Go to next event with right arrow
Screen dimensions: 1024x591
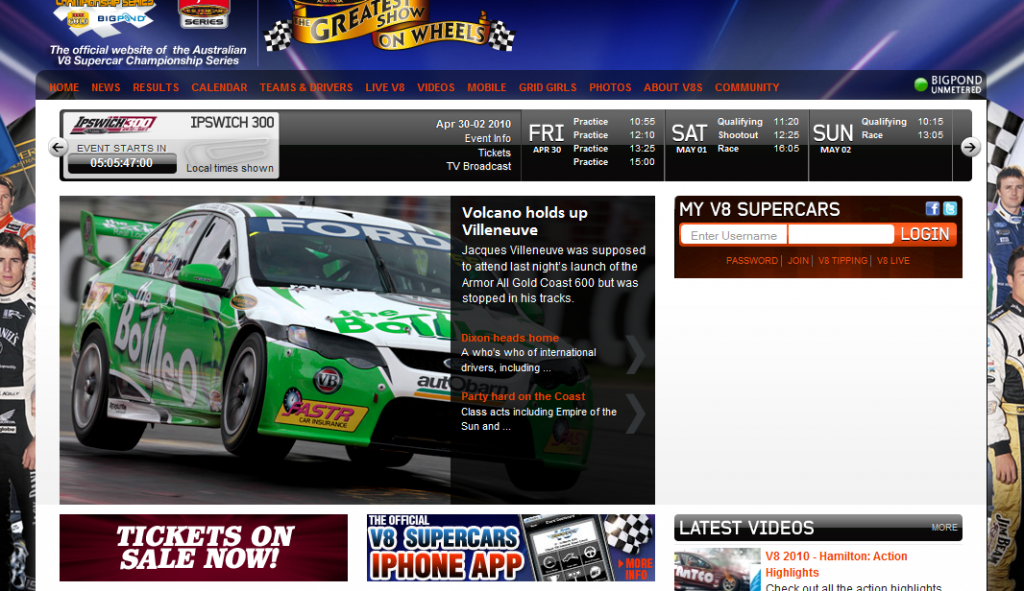click(970, 148)
